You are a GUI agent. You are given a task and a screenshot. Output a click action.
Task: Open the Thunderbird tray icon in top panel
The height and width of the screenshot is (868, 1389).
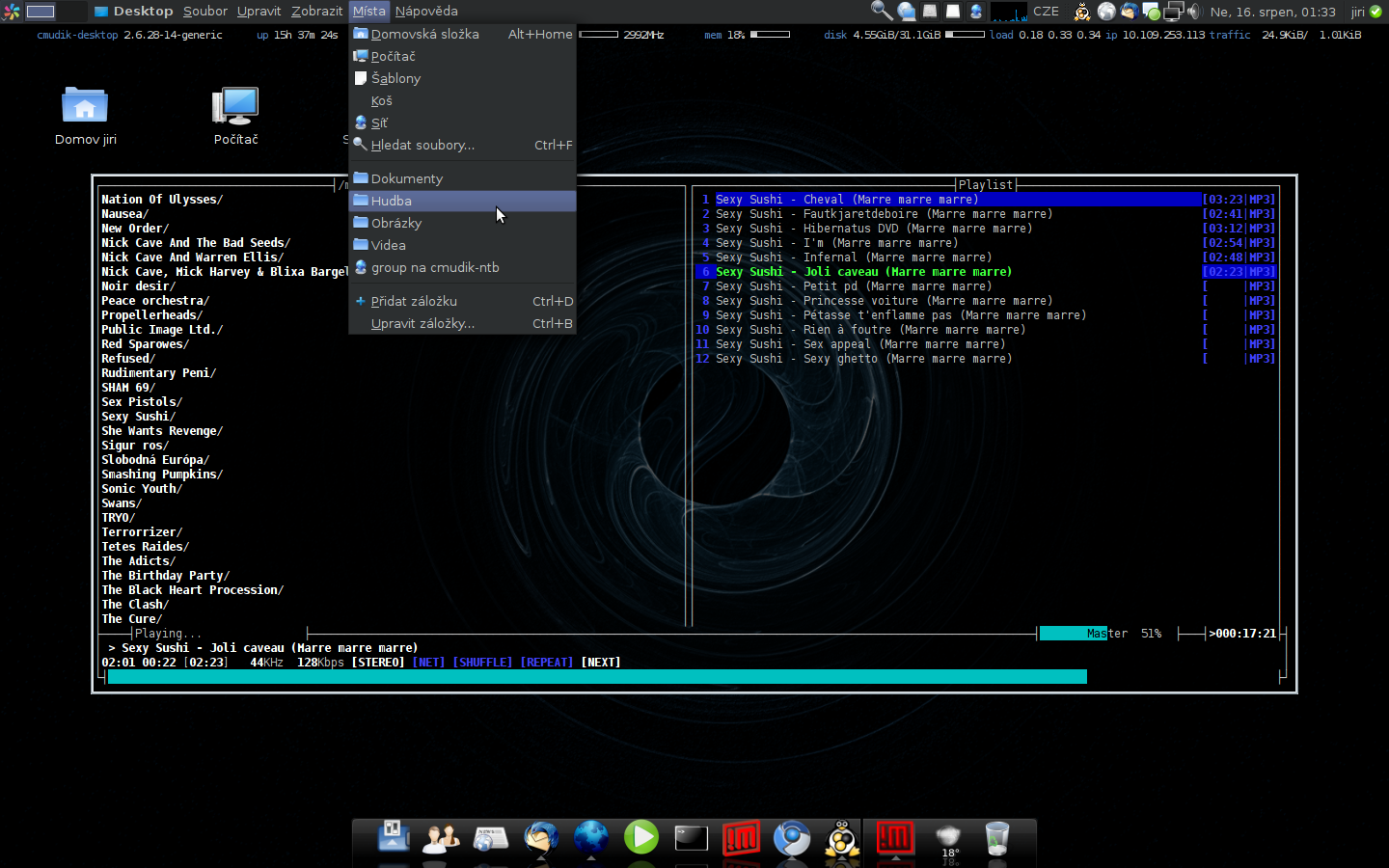tap(1129, 12)
